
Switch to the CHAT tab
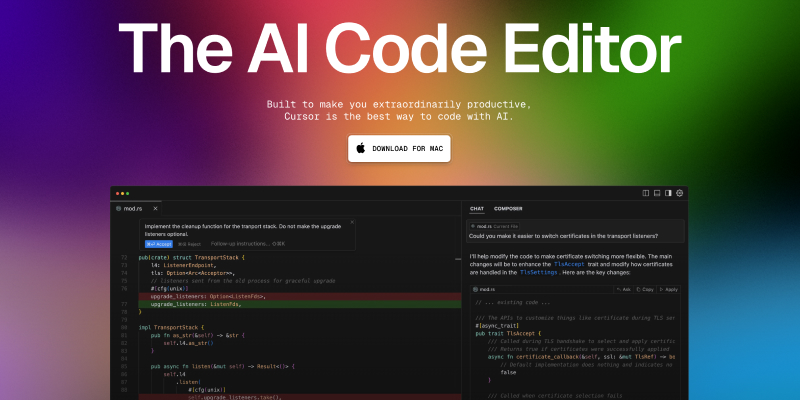477,209
